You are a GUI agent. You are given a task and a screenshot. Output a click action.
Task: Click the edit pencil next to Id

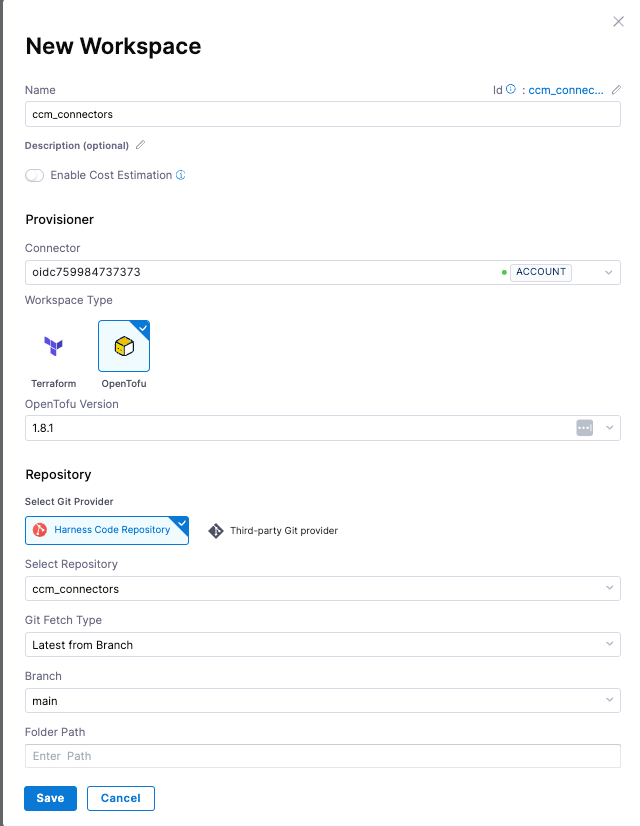point(615,90)
